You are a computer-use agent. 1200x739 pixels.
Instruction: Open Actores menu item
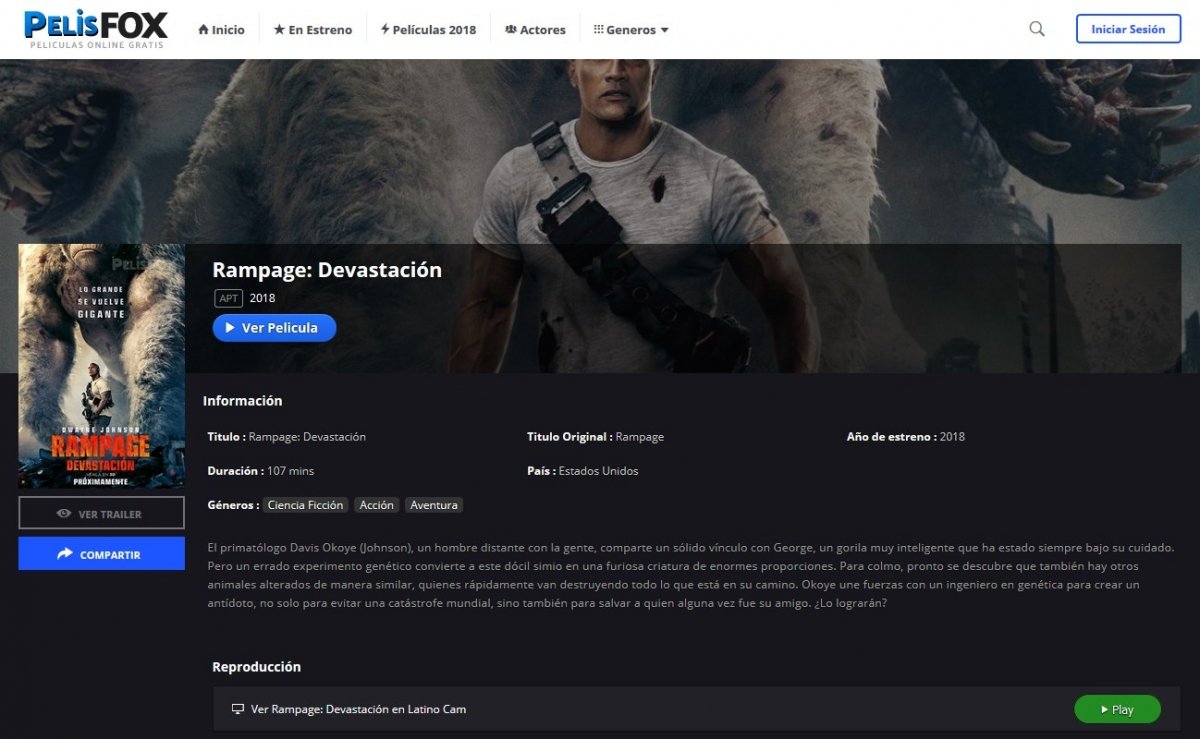[535, 30]
